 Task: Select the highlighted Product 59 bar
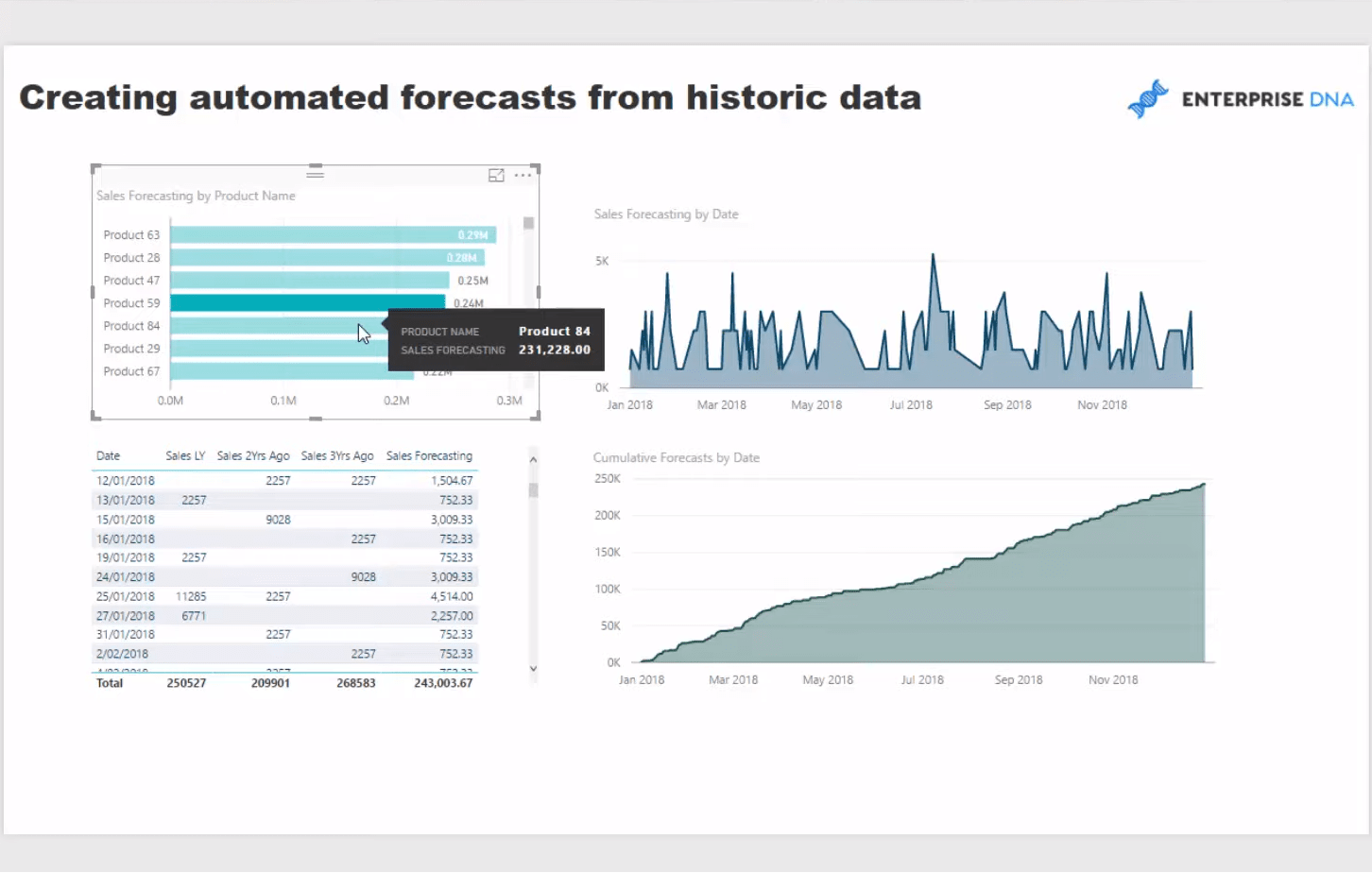[307, 303]
